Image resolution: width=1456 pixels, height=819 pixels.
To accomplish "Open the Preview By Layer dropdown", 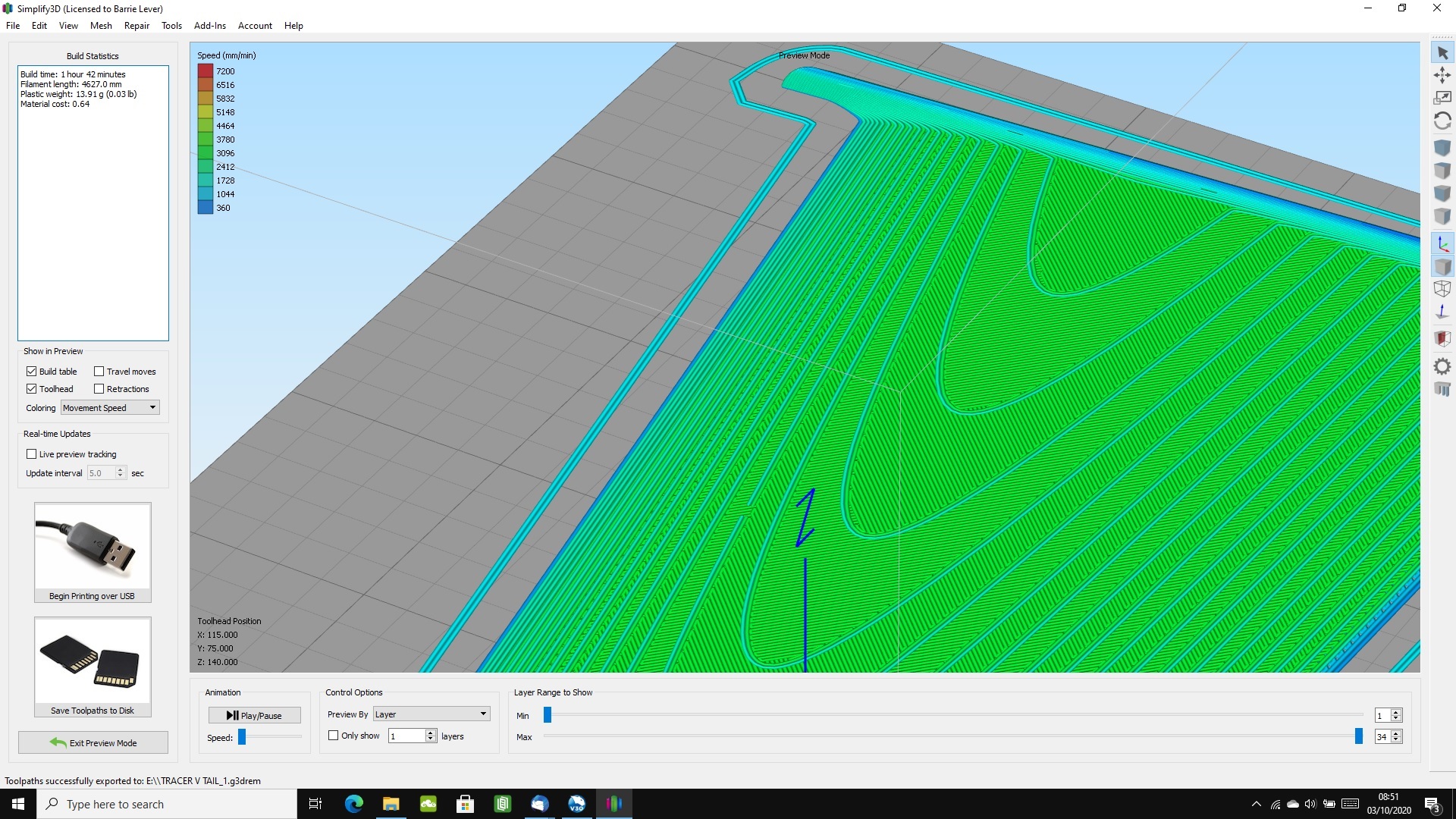I will [431, 714].
